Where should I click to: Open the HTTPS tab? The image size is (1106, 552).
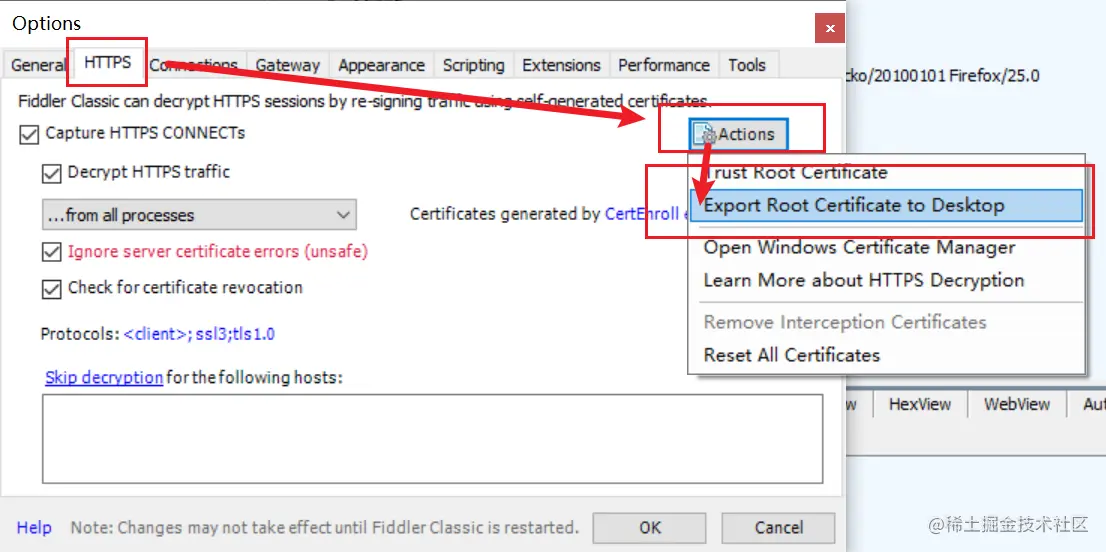[107, 62]
